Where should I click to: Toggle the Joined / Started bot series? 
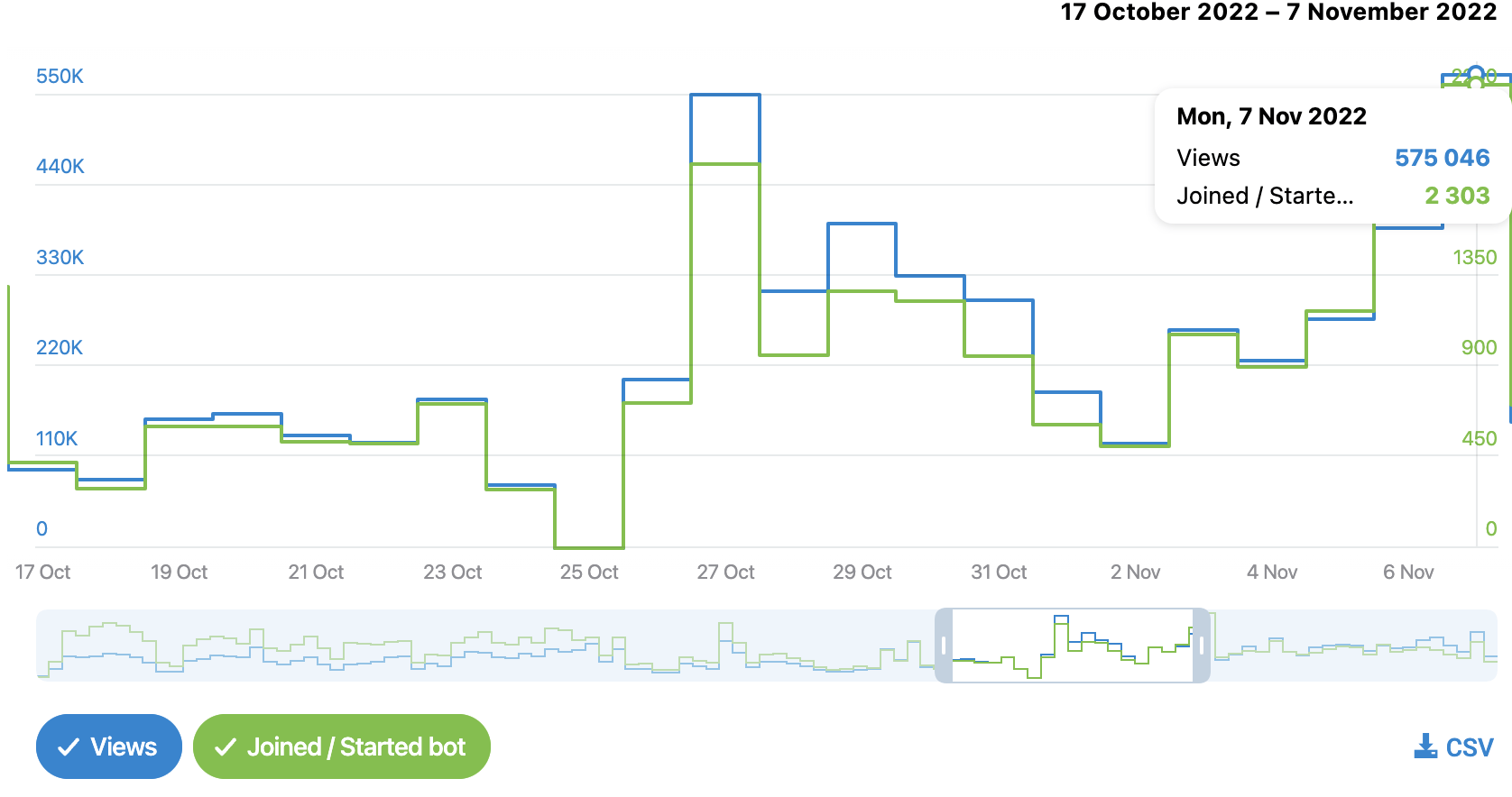click(x=342, y=747)
